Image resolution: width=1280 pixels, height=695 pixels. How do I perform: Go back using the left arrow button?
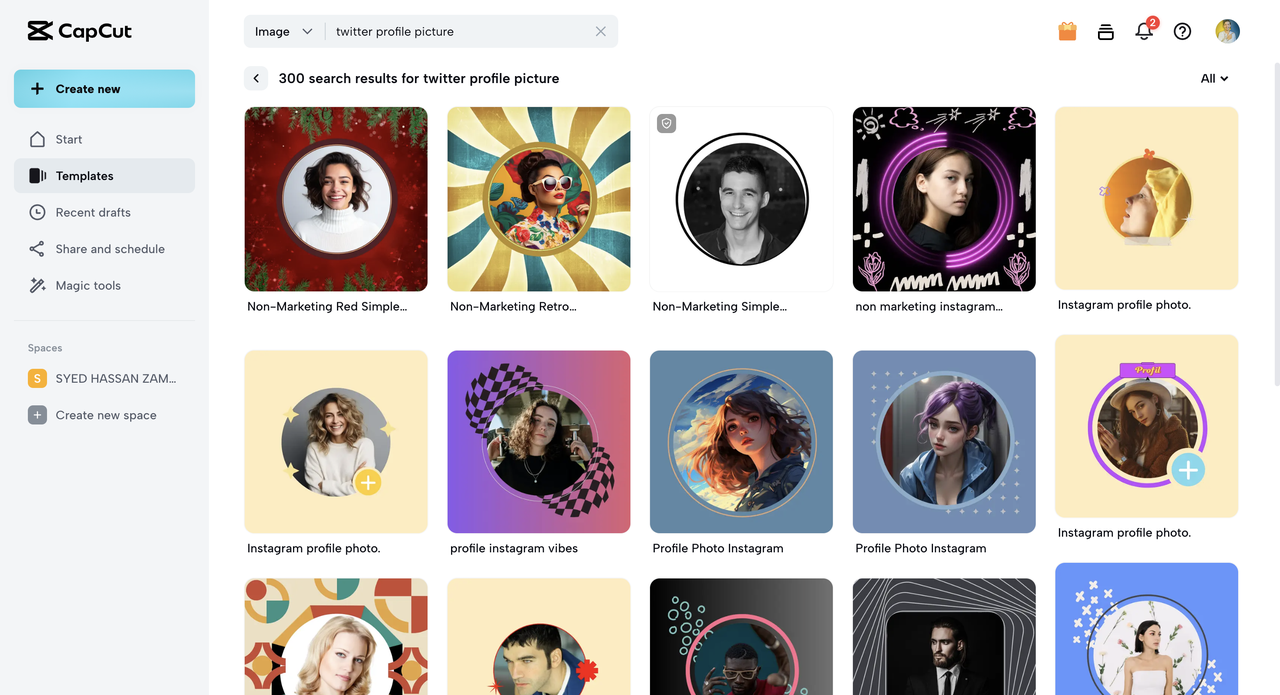tap(256, 78)
